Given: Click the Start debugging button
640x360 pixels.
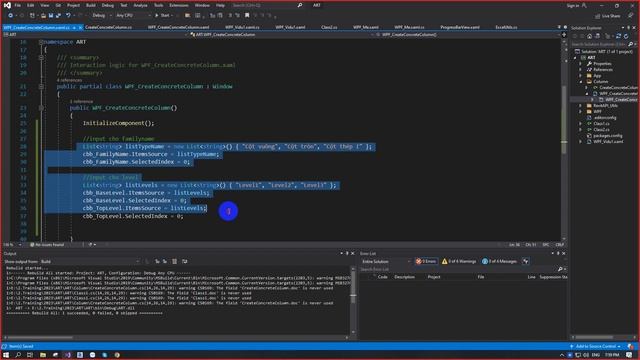Looking at the screenshot, I should tap(162, 16).
